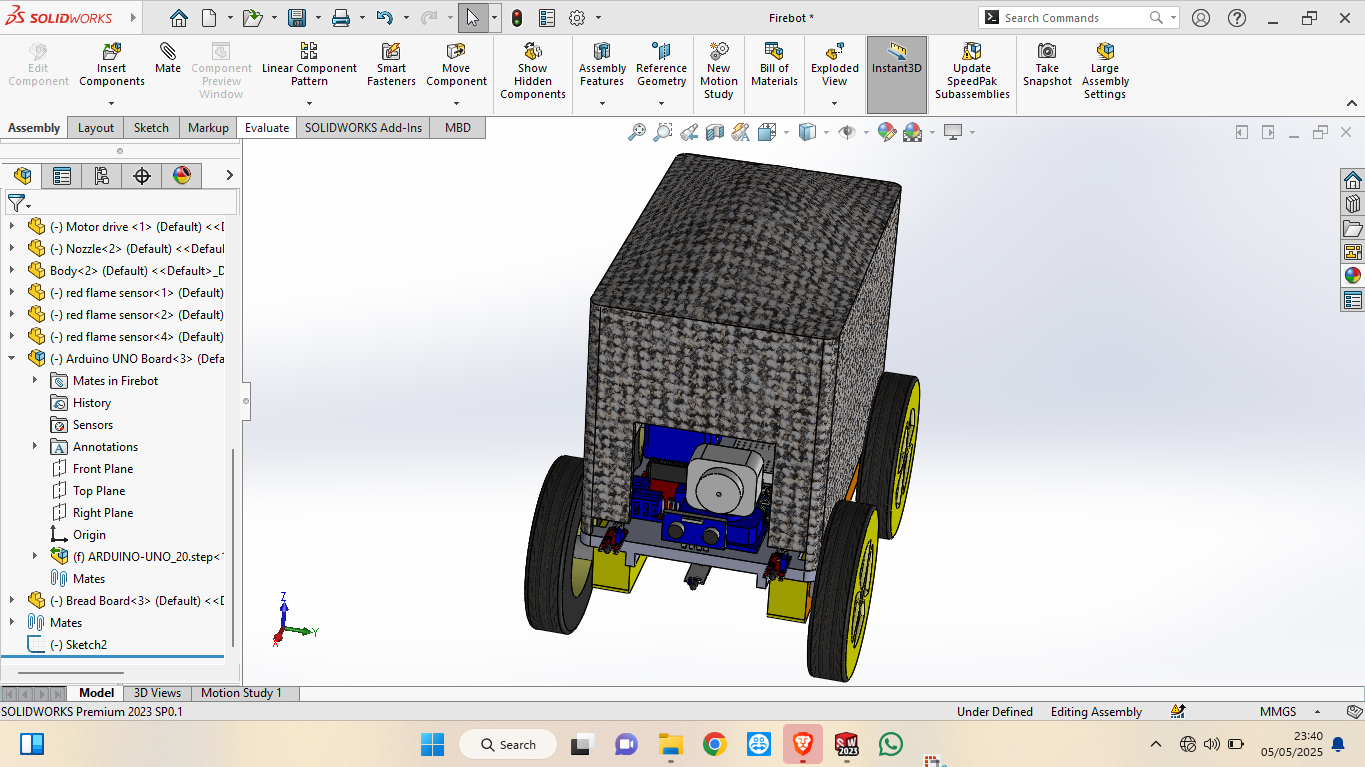Open the MMGS unit system menu
Viewport: 1365px width, 767px height.
(1288, 712)
